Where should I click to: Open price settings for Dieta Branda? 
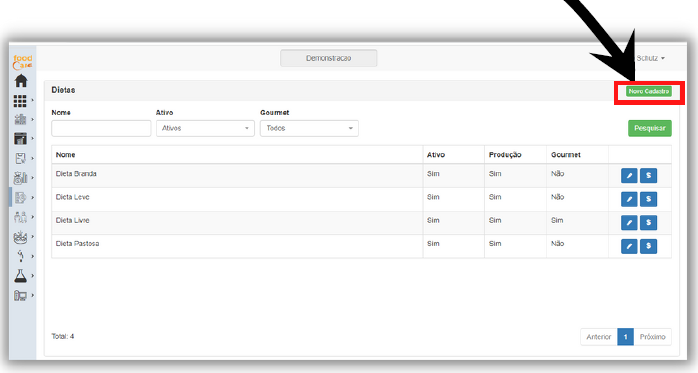click(x=649, y=175)
